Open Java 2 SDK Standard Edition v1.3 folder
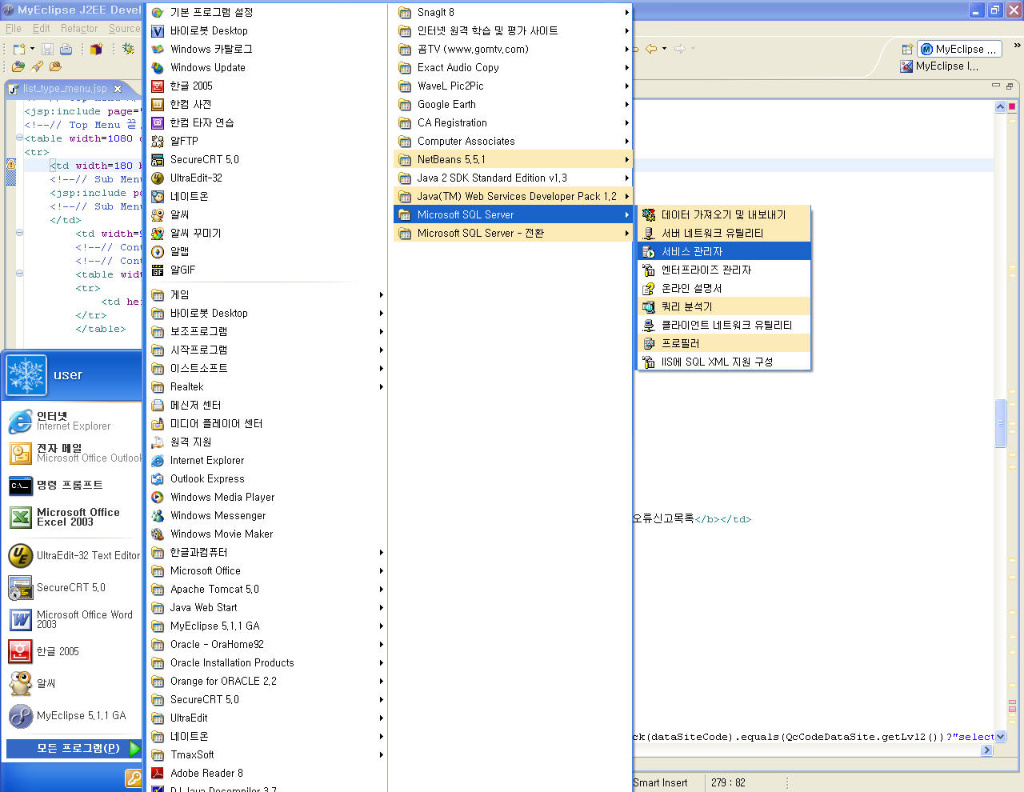The width and height of the screenshot is (1024, 792). pyautogui.click(x=513, y=178)
